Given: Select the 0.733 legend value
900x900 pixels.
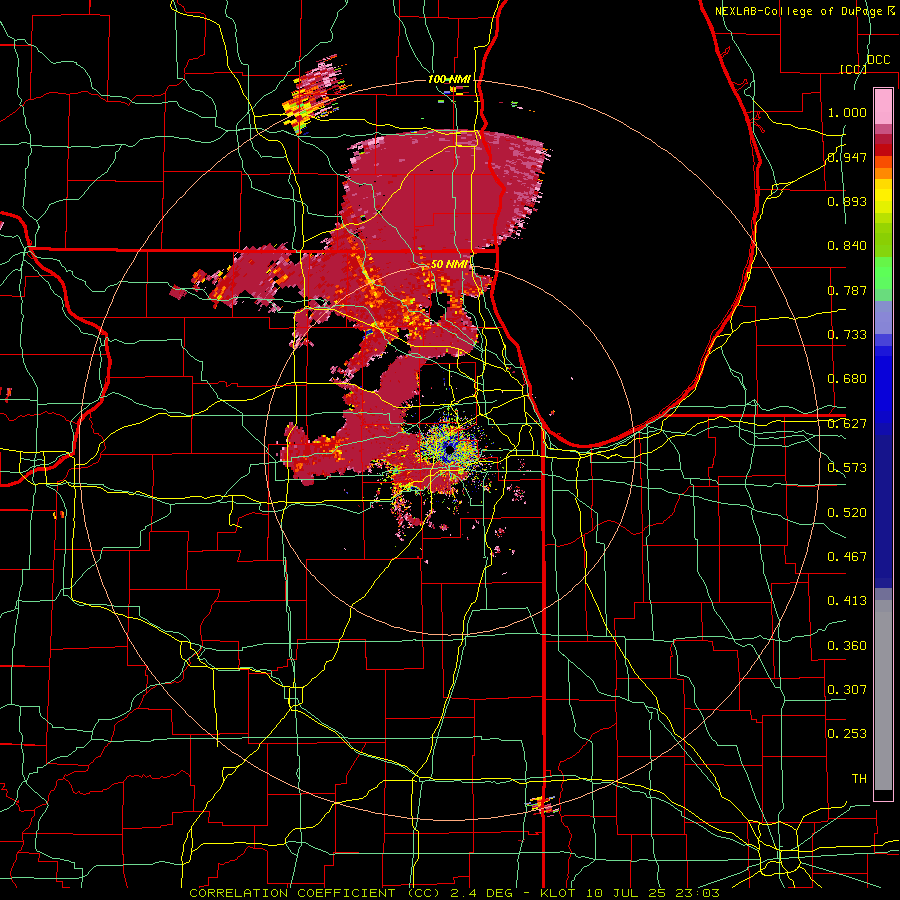Looking at the screenshot, I should [x=847, y=335].
